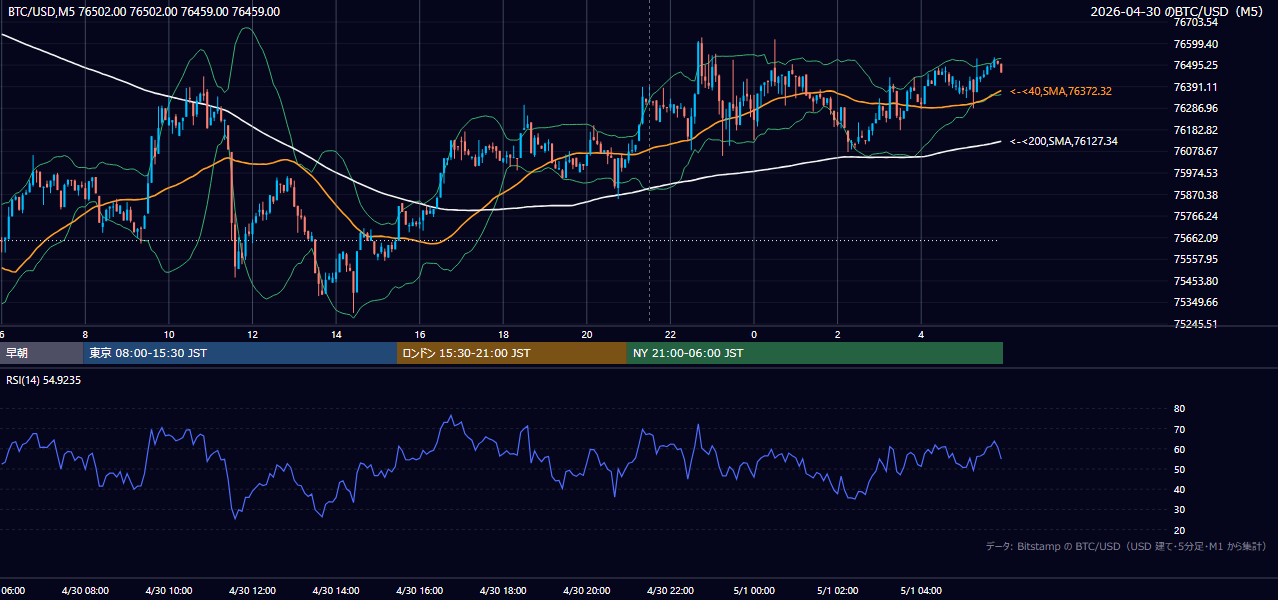This screenshot has width=1278, height=600.
Task: Click the BTC/USD,M5 OHLC header text
Action: (144, 12)
